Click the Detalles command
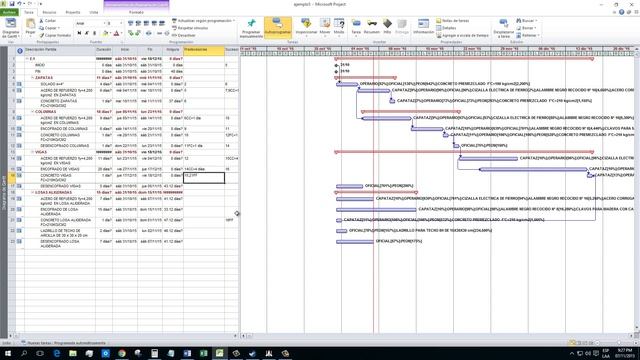The image size is (640, 360). coord(446,28)
